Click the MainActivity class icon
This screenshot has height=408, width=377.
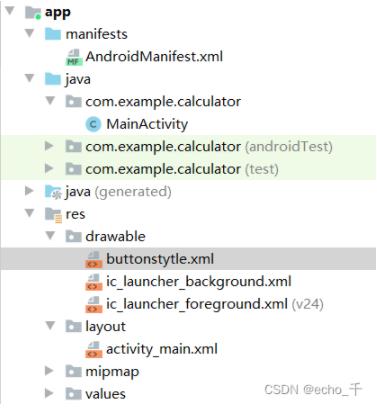(93, 125)
